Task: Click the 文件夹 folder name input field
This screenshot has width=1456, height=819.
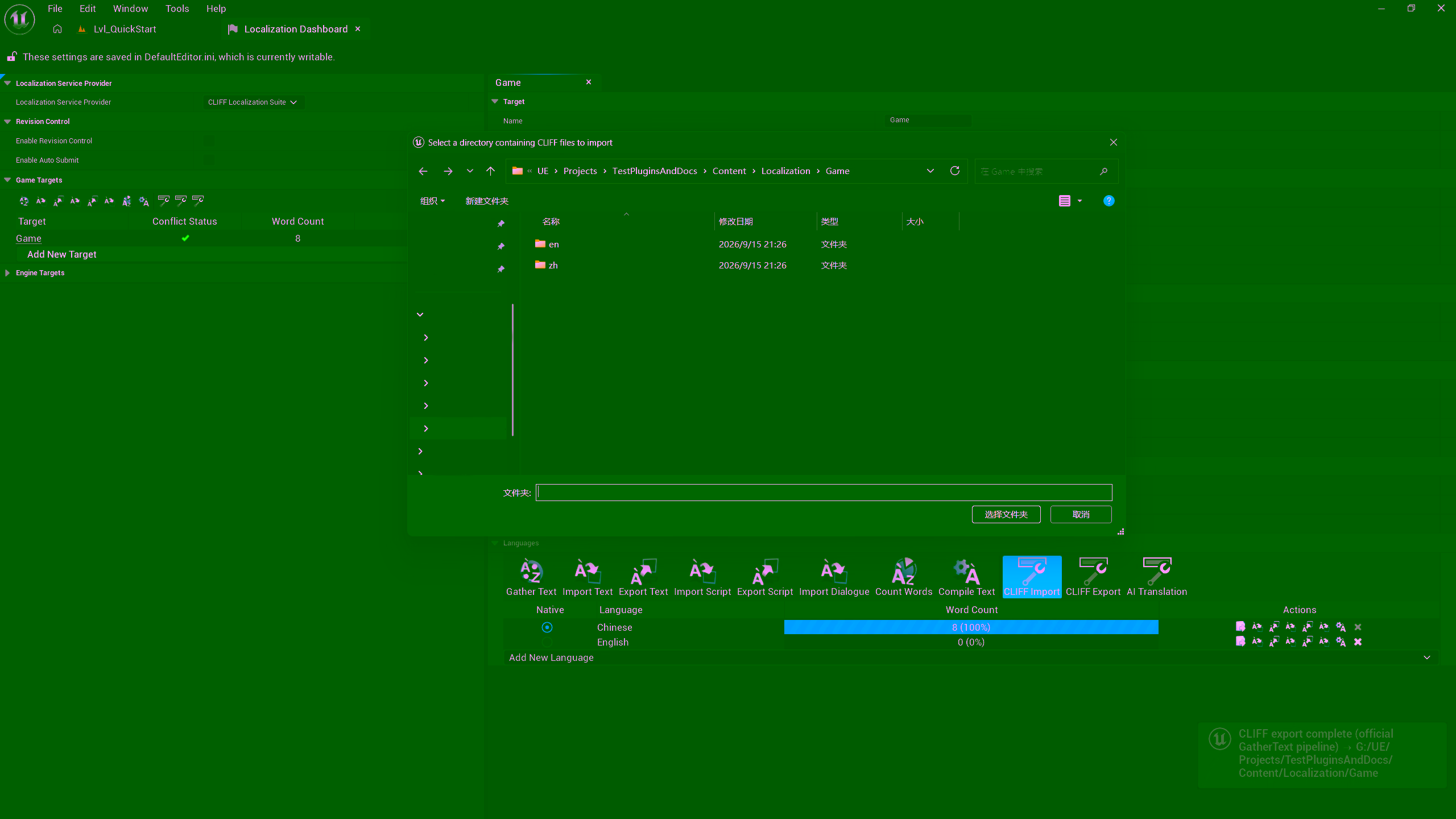Action: (x=824, y=493)
